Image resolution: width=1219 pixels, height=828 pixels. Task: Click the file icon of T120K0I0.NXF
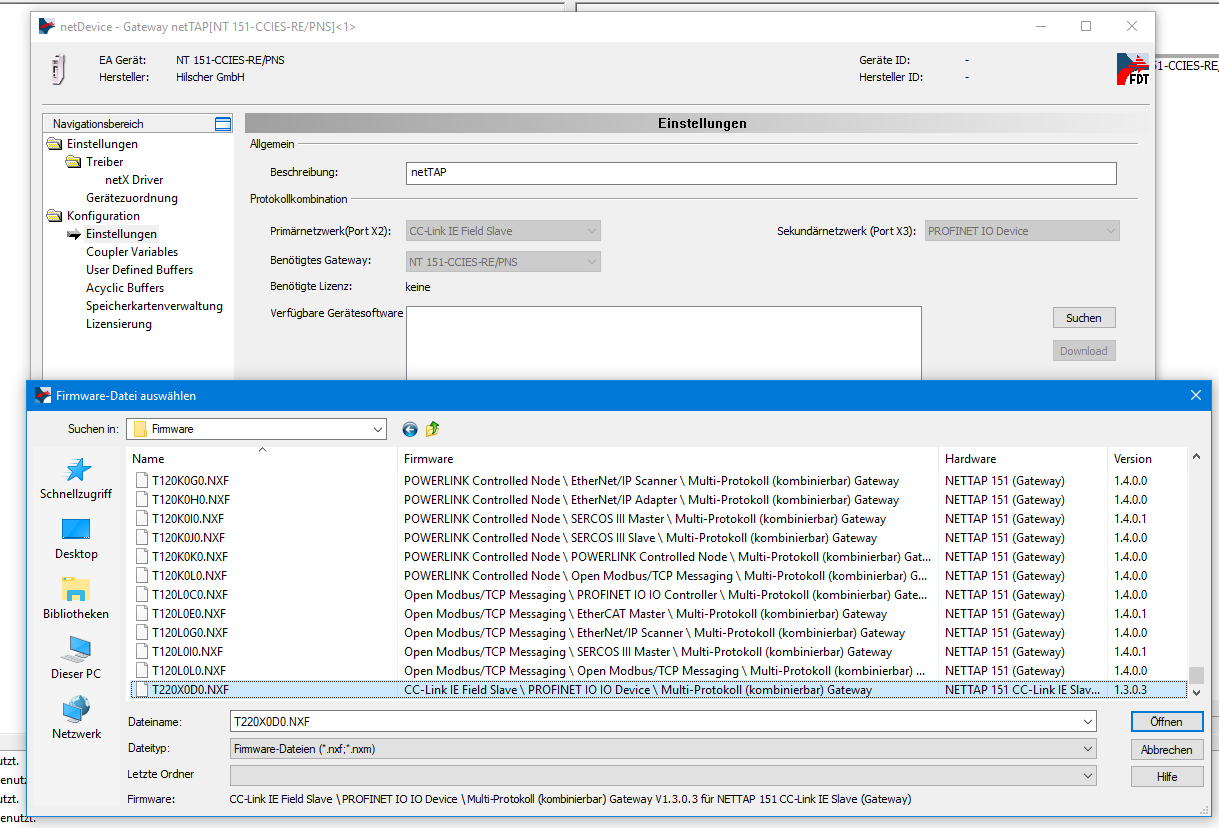pyautogui.click(x=142, y=519)
